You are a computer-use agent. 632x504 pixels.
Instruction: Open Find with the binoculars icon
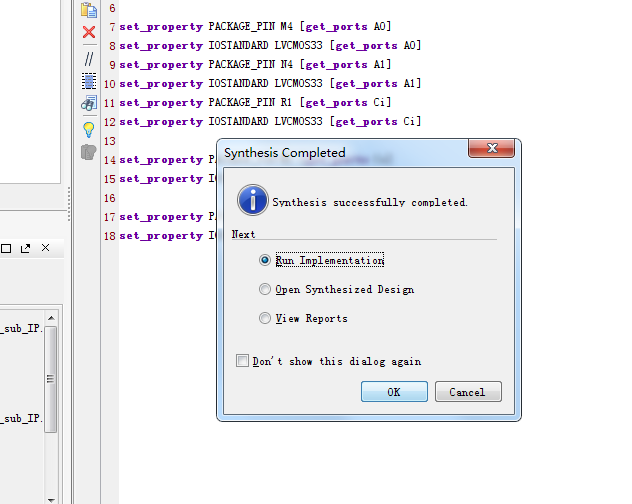coord(88,104)
